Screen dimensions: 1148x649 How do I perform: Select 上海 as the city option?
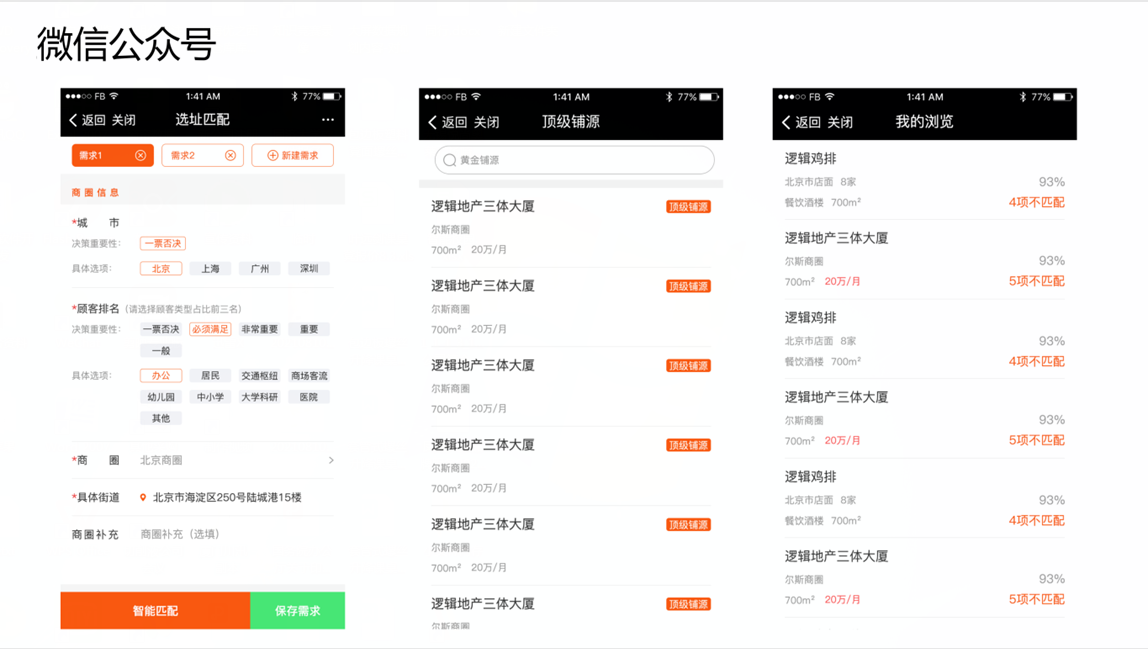[210, 268]
